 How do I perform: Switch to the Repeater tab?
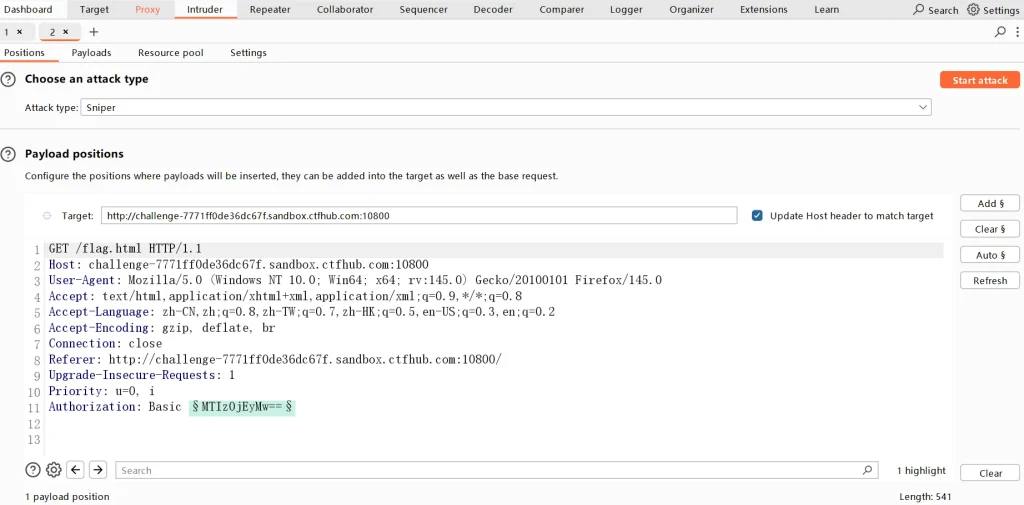point(270,10)
